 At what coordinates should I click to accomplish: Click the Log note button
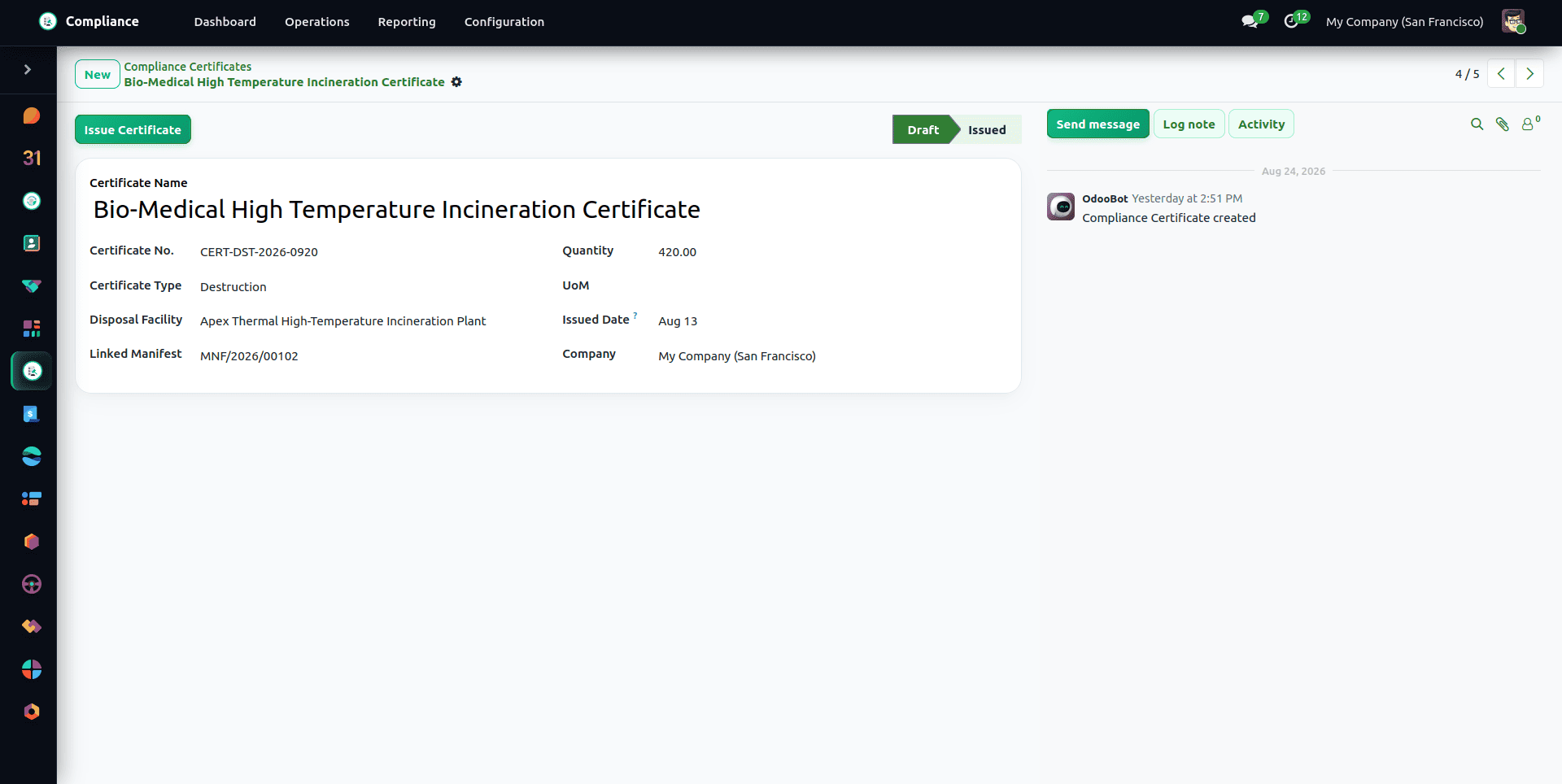1189,124
